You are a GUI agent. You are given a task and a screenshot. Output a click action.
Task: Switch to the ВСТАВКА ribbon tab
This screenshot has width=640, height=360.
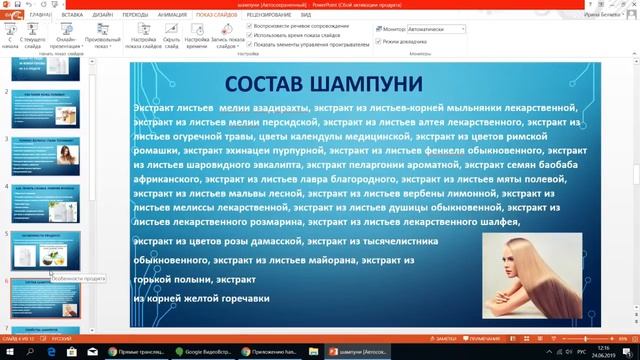[x=72, y=15]
